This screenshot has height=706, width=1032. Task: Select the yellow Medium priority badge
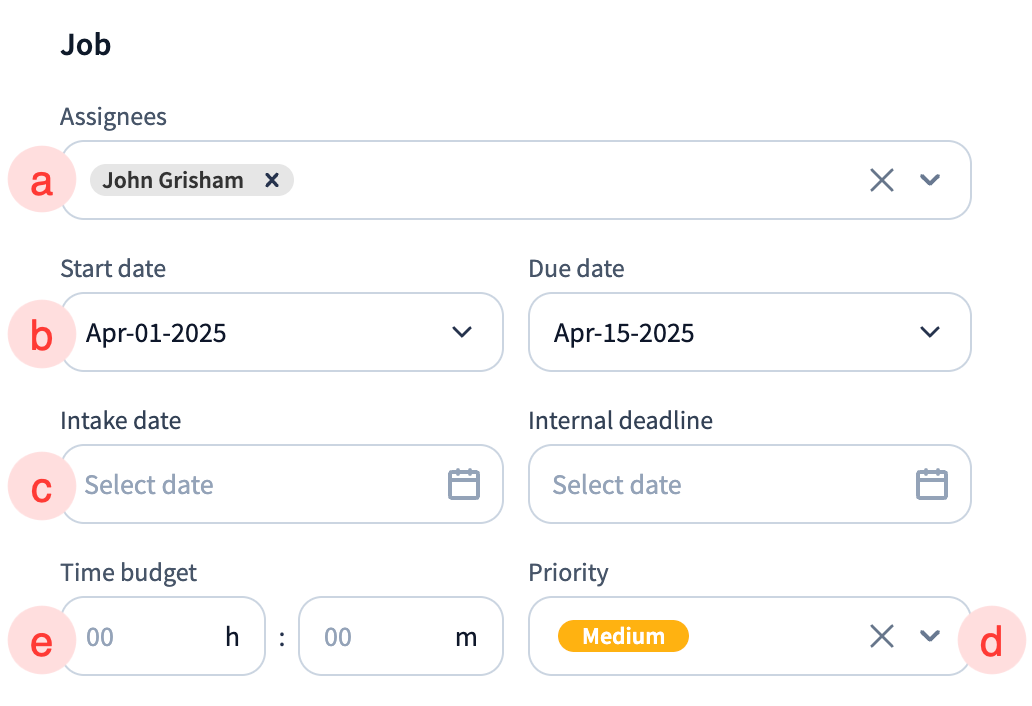(623, 636)
